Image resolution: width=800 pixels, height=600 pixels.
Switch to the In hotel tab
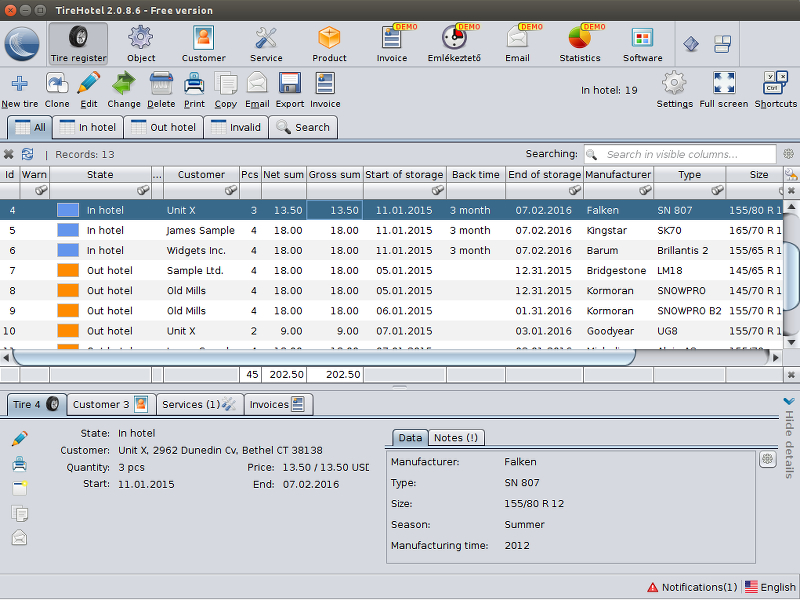88,127
